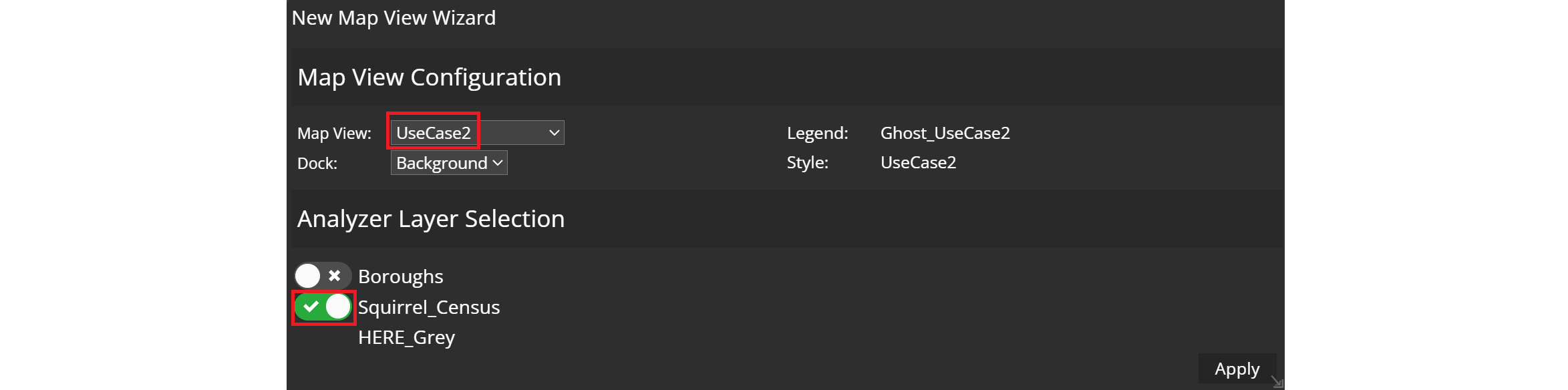Click the UseCase2 style value
1568x390 pixels.
click(918, 162)
